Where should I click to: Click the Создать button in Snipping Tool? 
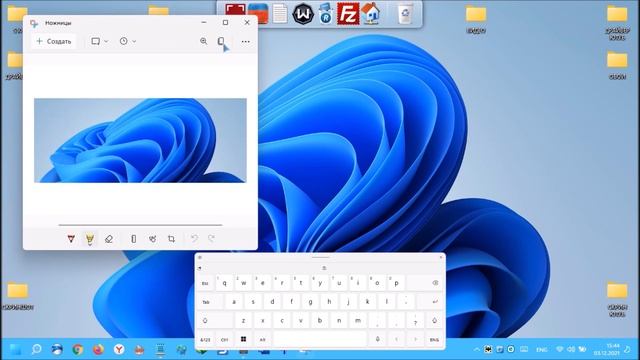coord(54,41)
